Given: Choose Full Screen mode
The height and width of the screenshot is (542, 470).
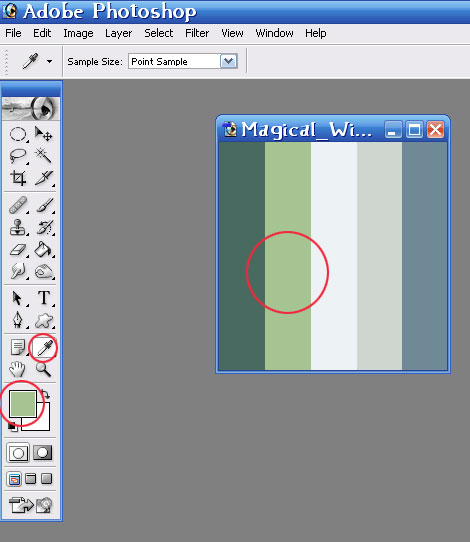Looking at the screenshot, I should tap(47, 479).
